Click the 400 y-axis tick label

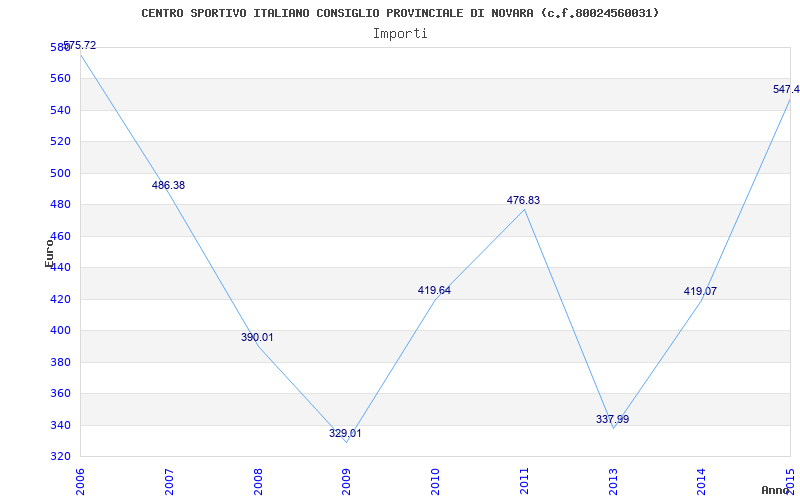coord(59,331)
